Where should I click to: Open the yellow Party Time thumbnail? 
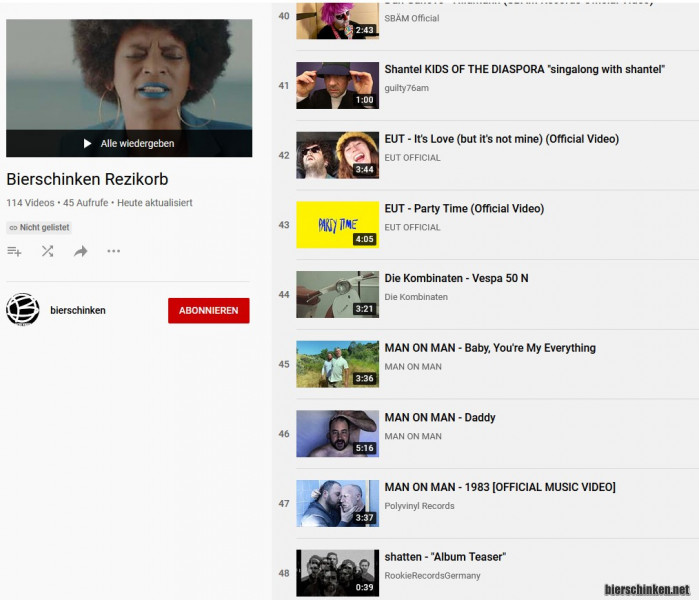tap(337, 225)
